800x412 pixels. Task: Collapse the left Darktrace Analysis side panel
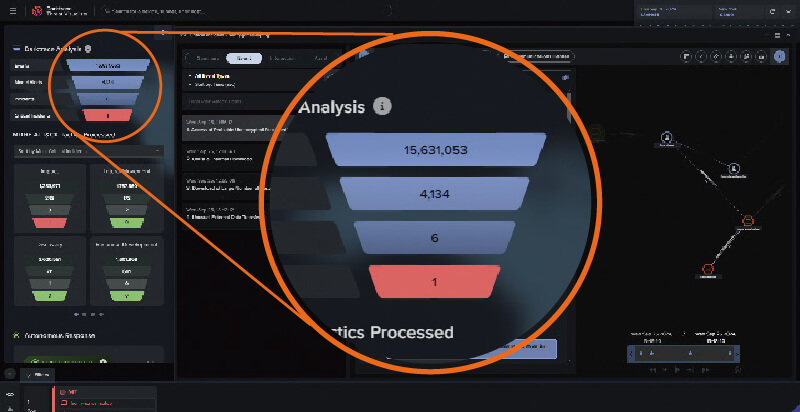[163, 32]
